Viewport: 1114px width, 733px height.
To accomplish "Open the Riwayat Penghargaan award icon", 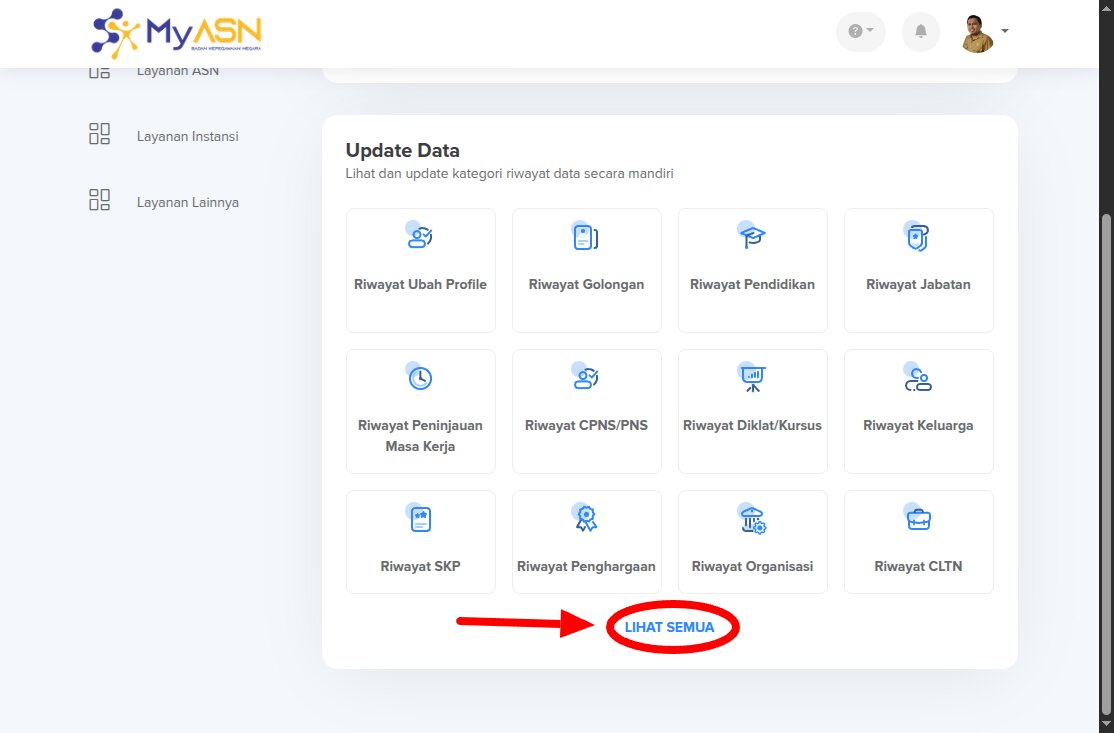I will 586,519.
